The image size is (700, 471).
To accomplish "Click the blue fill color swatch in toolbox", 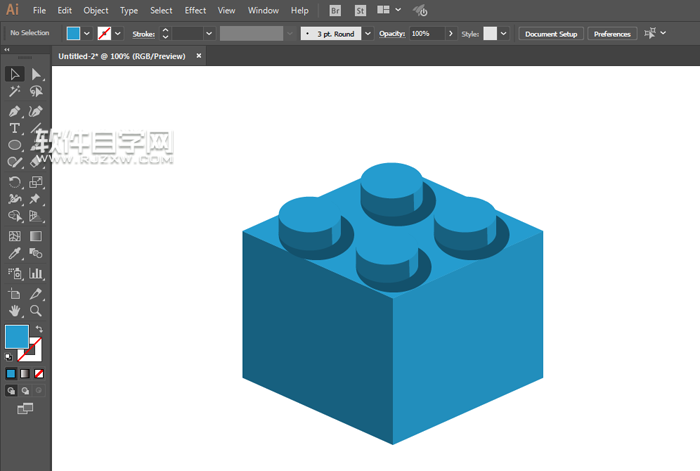I will click(17, 337).
